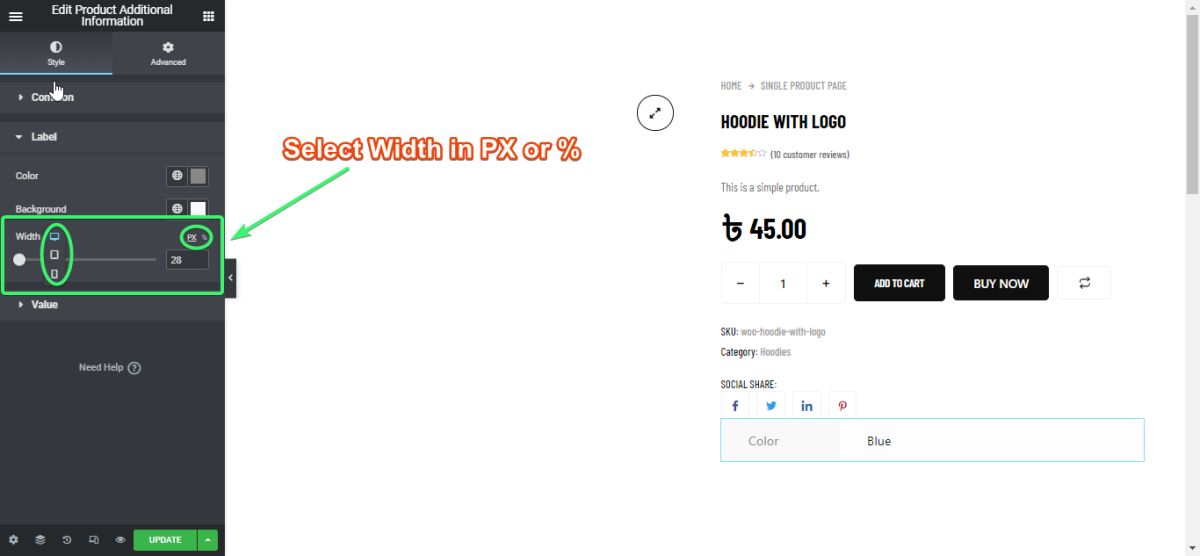Open save options arrow beside Update
1200x556 pixels.
[x=208, y=540]
